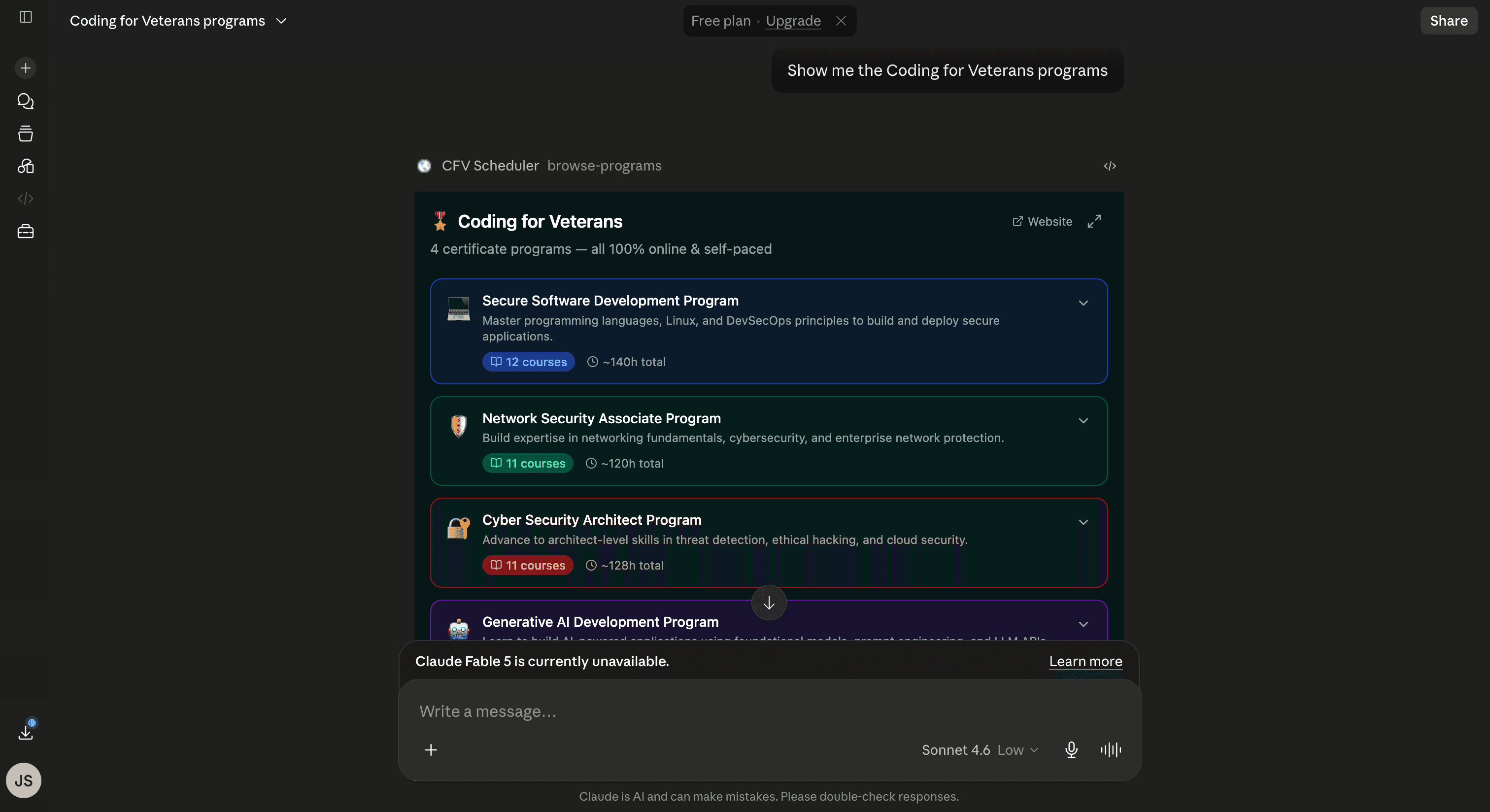Click the shield icon of Network Security program
This screenshot has height=812, width=1490.
click(459, 426)
